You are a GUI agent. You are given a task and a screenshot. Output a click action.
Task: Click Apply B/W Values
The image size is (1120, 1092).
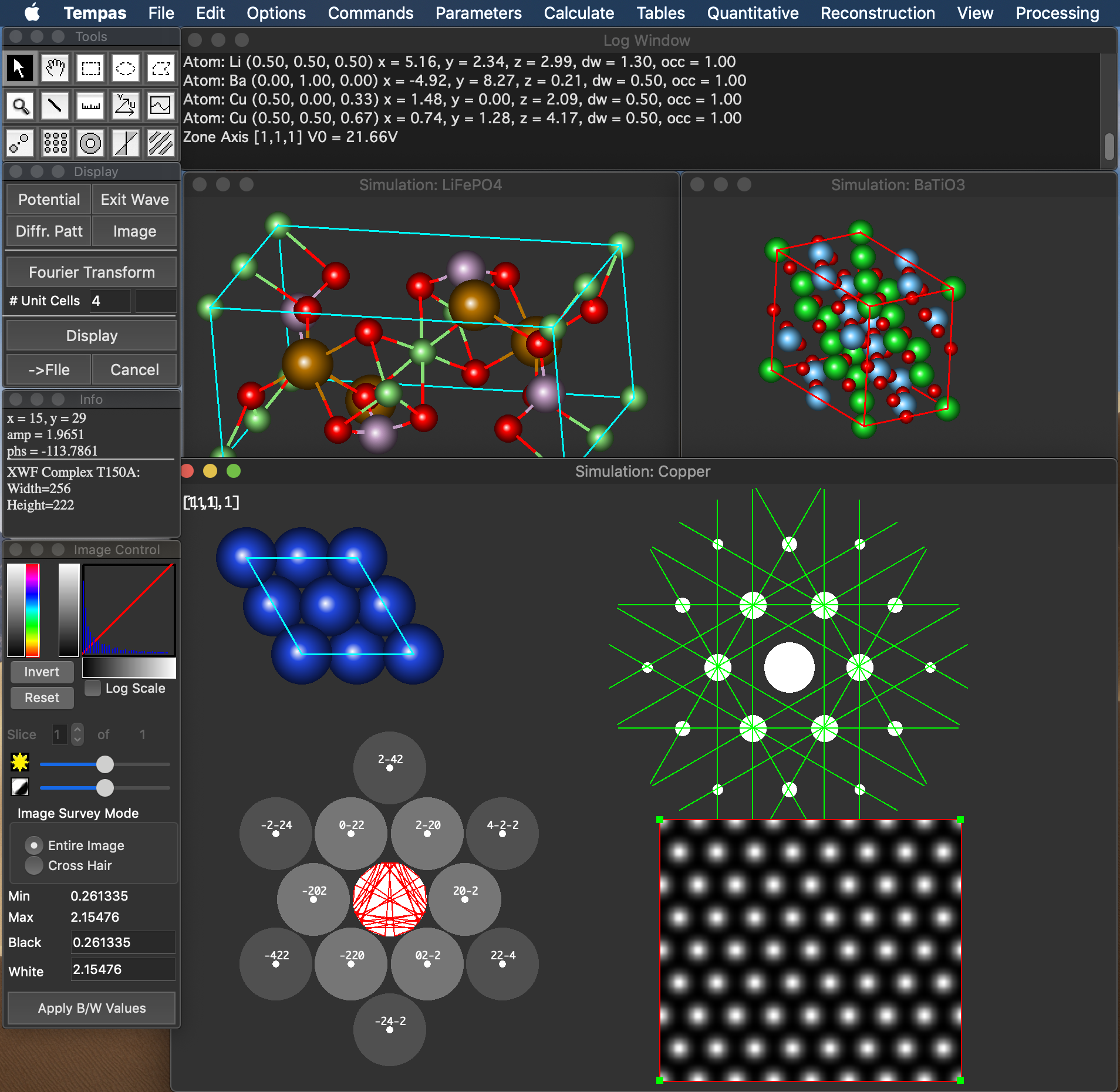pos(92,1008)
